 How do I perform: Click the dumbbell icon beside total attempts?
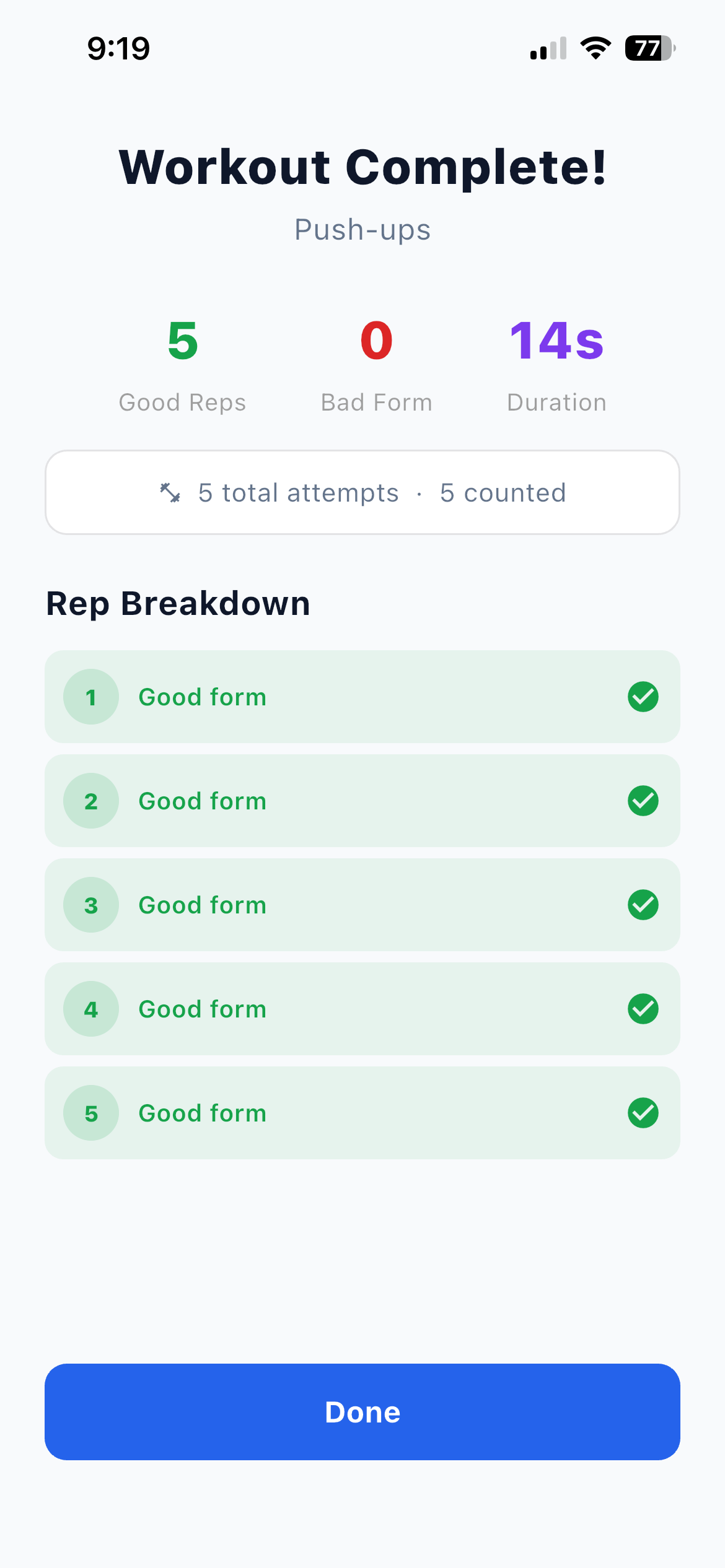click(x=170, y=493)
